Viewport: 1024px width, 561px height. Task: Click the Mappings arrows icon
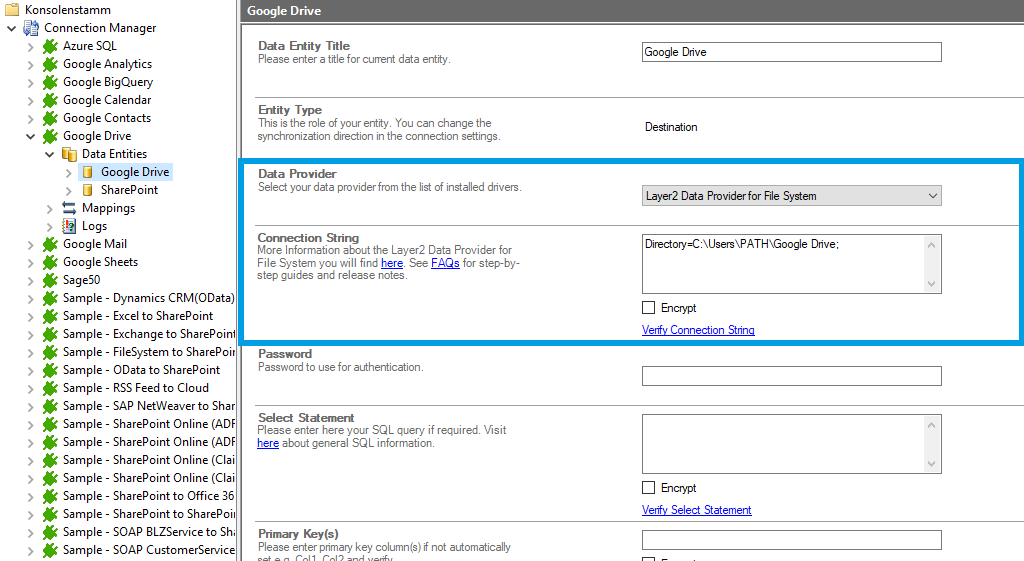coord(69,208)
